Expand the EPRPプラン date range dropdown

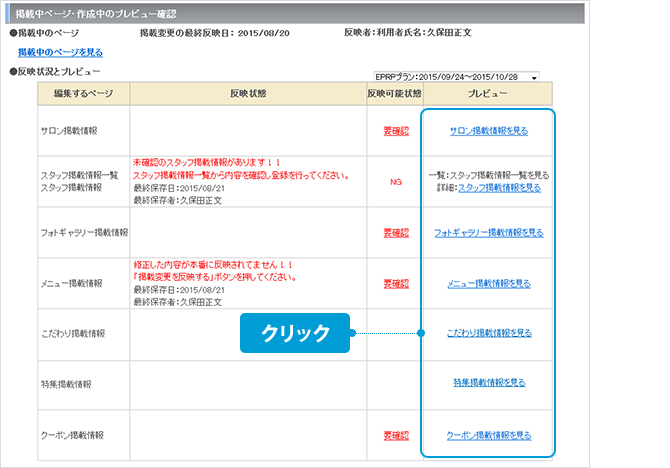coord(534,77)
